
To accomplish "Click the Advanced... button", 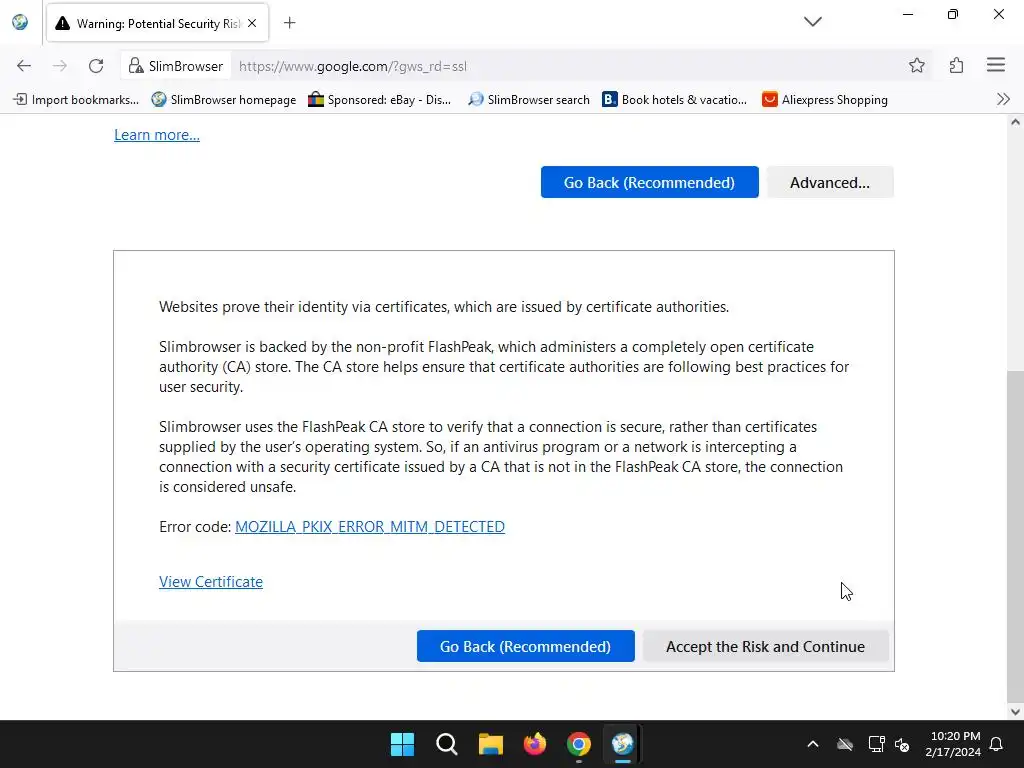I will (x=829, y=182).
